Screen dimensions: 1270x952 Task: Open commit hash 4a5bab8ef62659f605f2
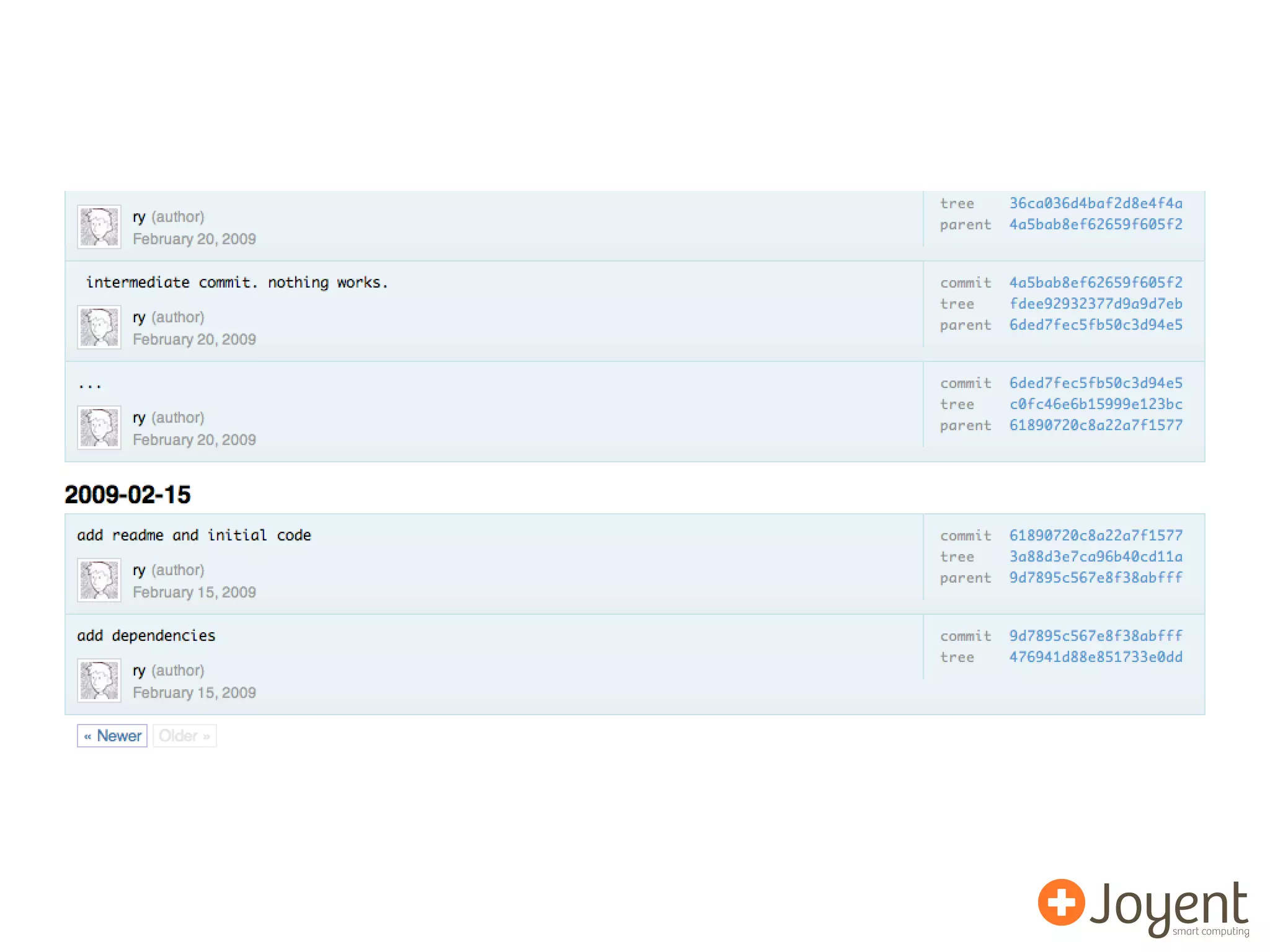pyautogui.click(x=1095, y=283)
